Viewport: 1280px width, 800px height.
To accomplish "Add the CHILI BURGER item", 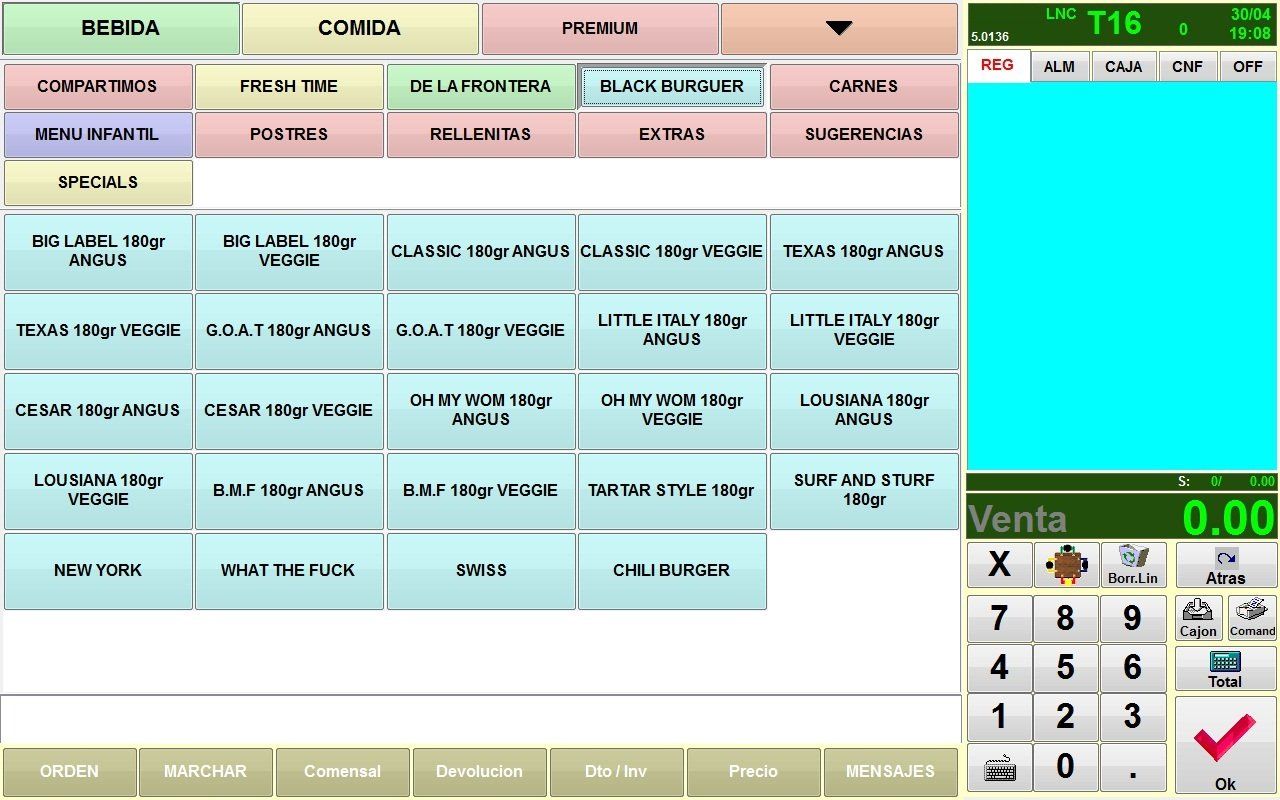I will (672, 571).
